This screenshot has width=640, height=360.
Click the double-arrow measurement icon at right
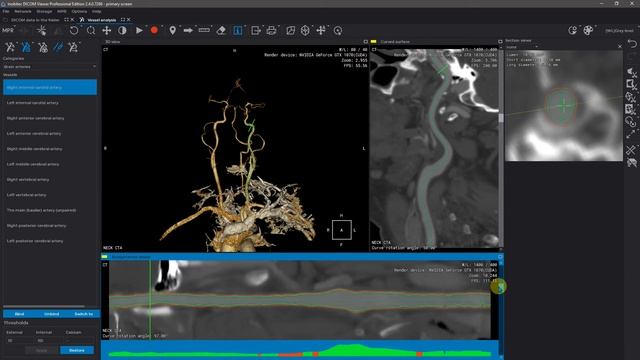(x=631, y=134)
